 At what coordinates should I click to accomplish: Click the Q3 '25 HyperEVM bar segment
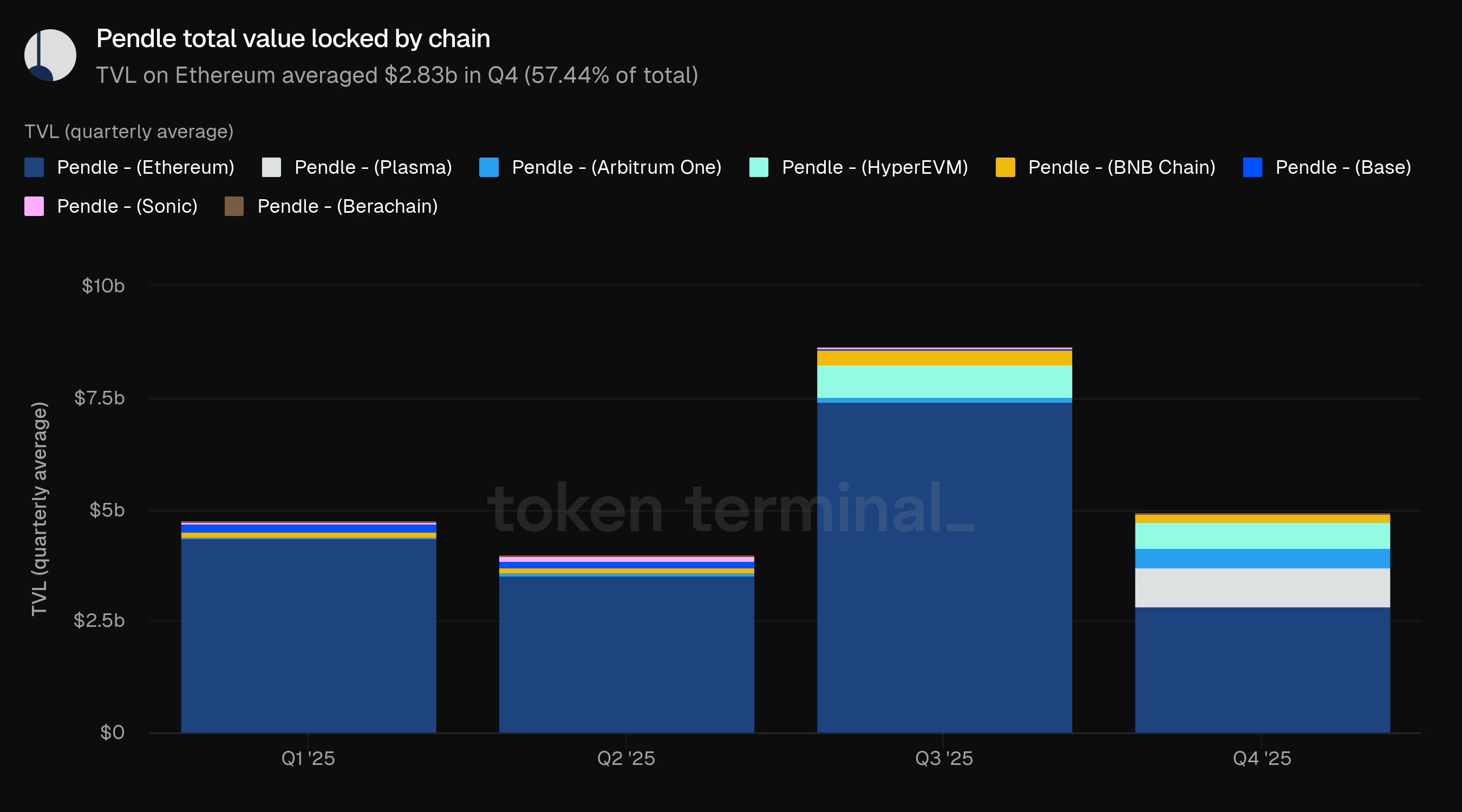944,381
